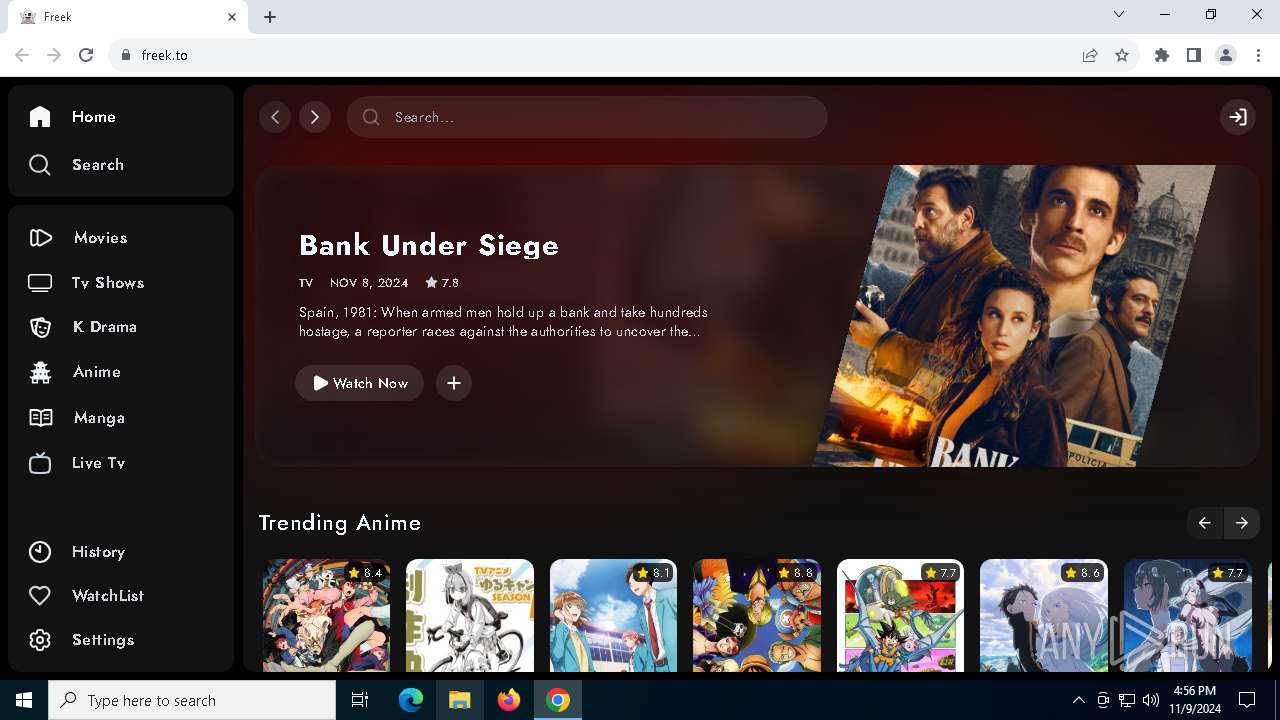
Task: Click the NOV 8, 2024 date text
Action: 369,283
